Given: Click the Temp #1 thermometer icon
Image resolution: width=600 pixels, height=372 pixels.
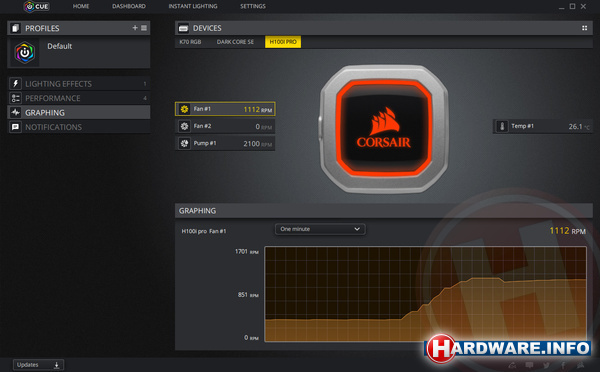Looking at the screenshot, I should pos(502,126).
